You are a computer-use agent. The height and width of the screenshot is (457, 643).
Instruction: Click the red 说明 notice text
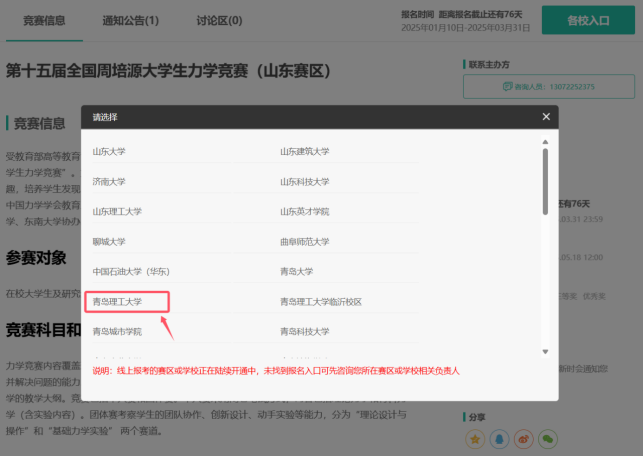(x=276, y=371)
